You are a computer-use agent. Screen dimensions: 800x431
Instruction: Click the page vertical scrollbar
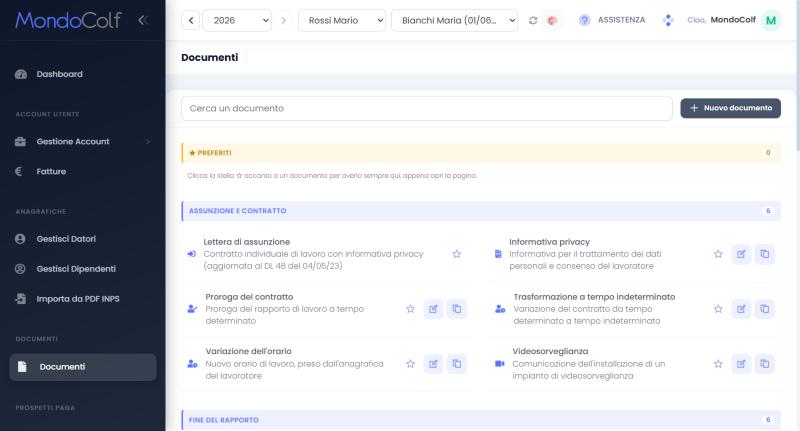[x=797, y=77]
